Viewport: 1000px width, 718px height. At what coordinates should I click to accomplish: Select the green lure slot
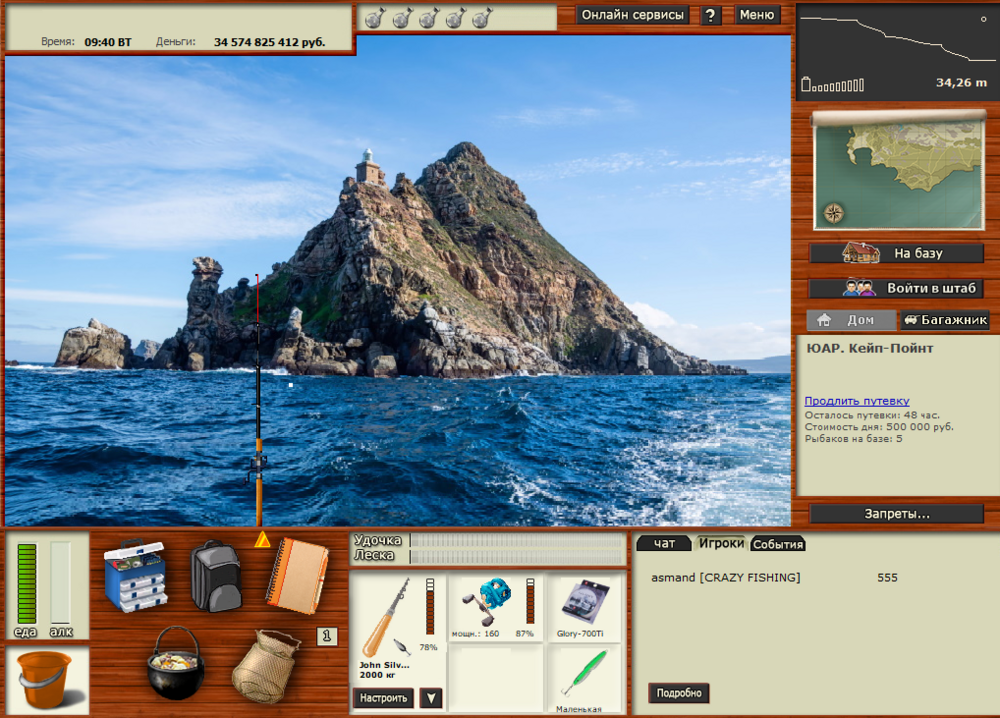[x=585, y=675]
